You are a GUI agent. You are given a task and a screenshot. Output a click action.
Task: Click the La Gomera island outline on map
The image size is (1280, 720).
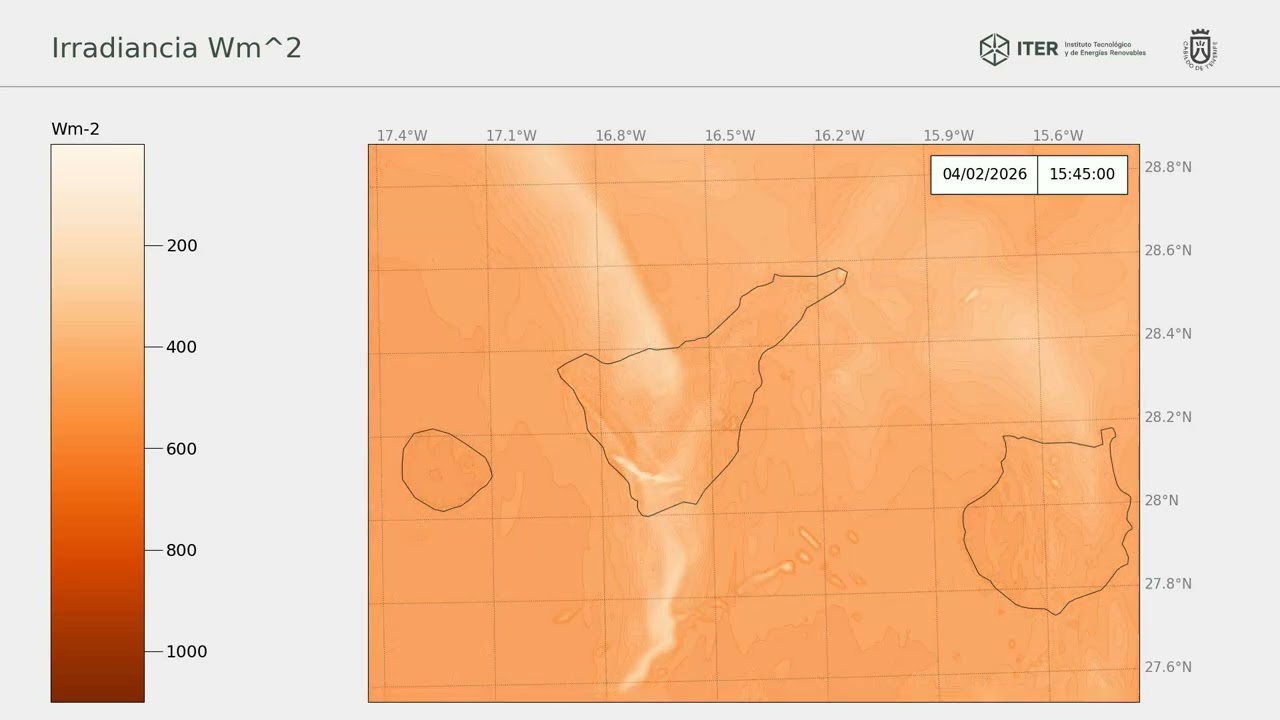(x=446, y=470)
